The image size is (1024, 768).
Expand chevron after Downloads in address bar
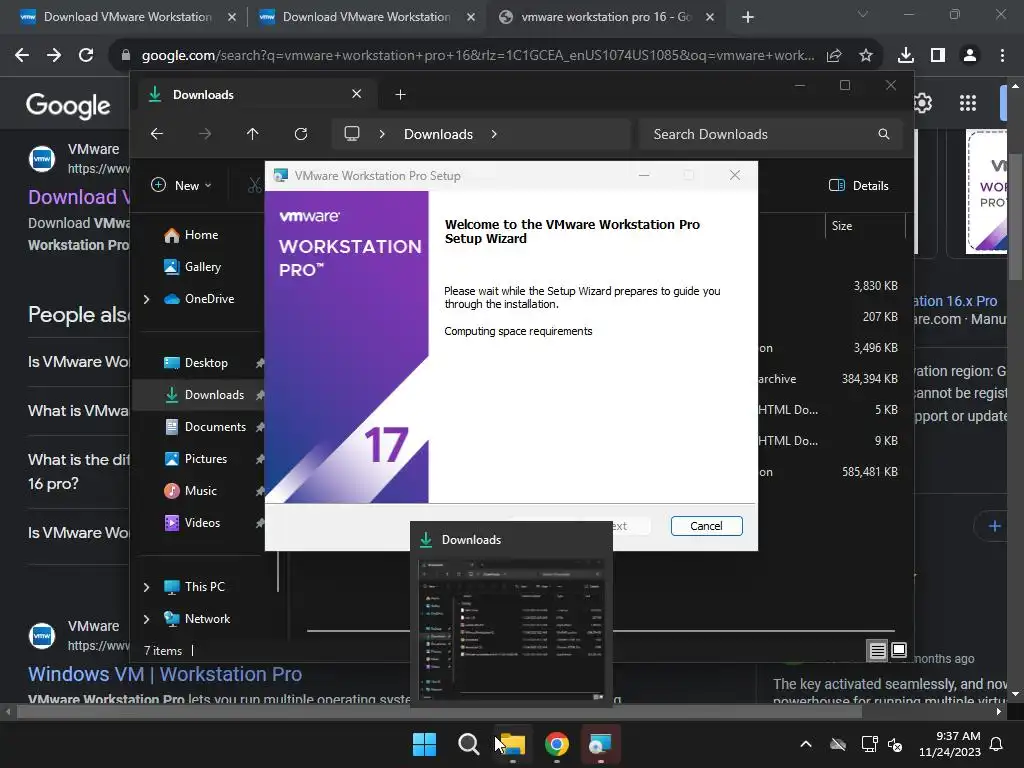[x=494, y=134]
